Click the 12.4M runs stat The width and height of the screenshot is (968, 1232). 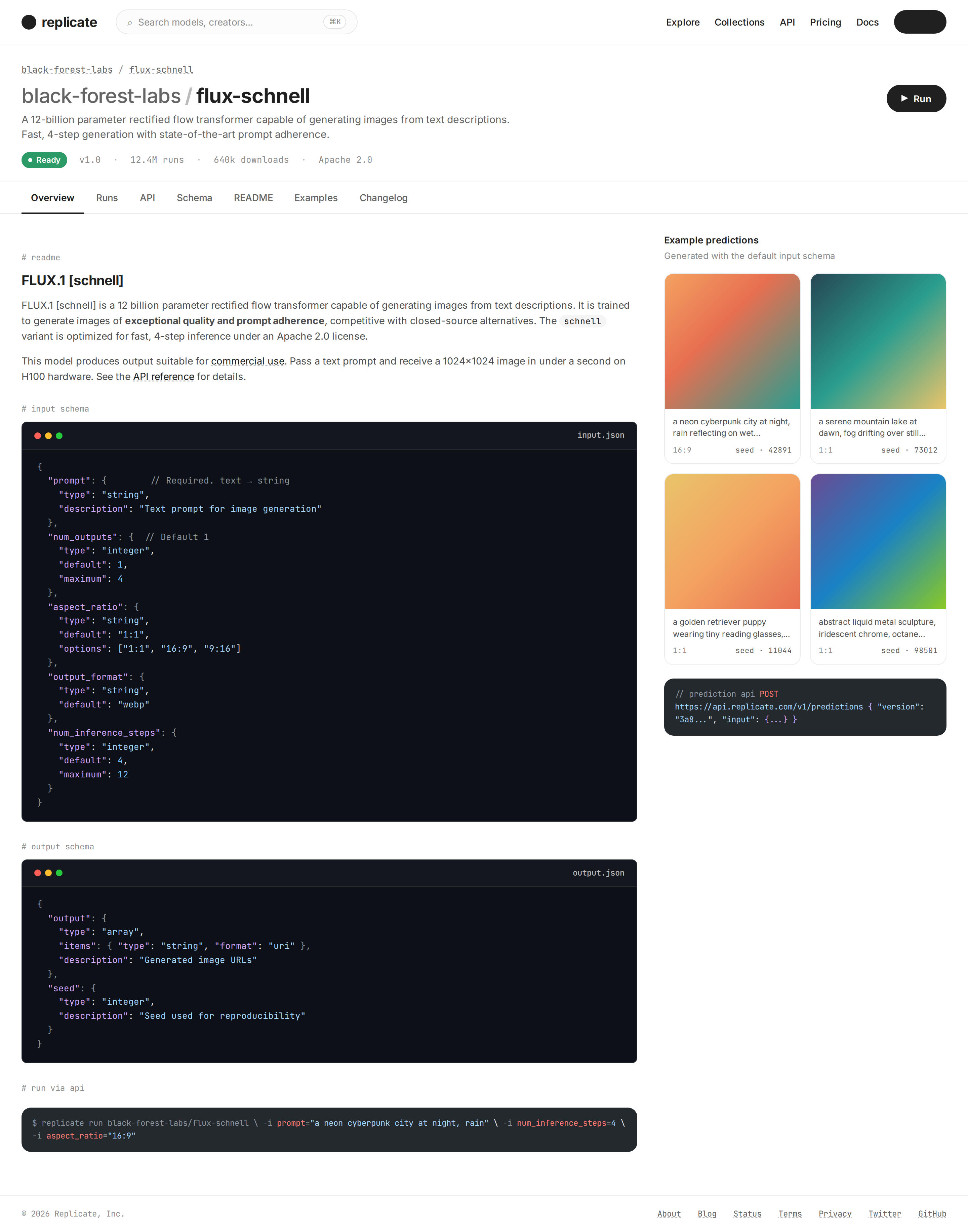coord(157,160)
